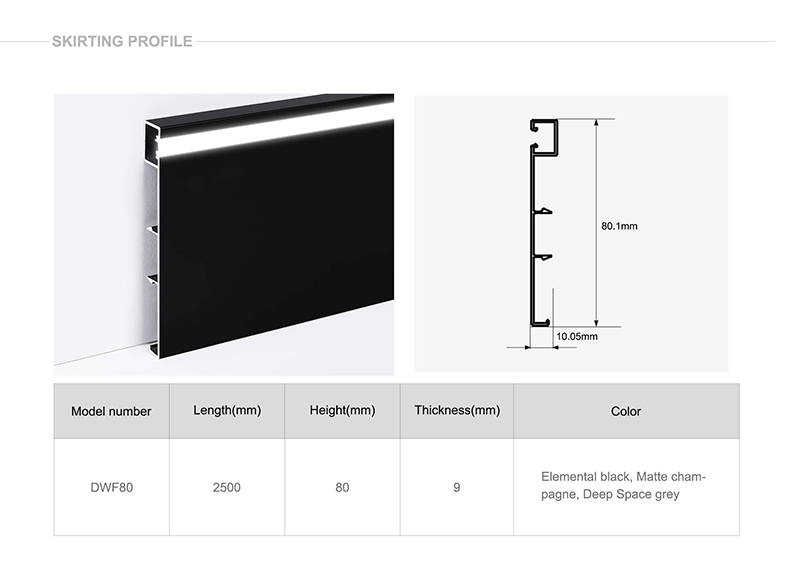Screen dimensions: 800x565
Task: Click the 80 height value cell
Action: pyautogui.click(x=342, y=488)
